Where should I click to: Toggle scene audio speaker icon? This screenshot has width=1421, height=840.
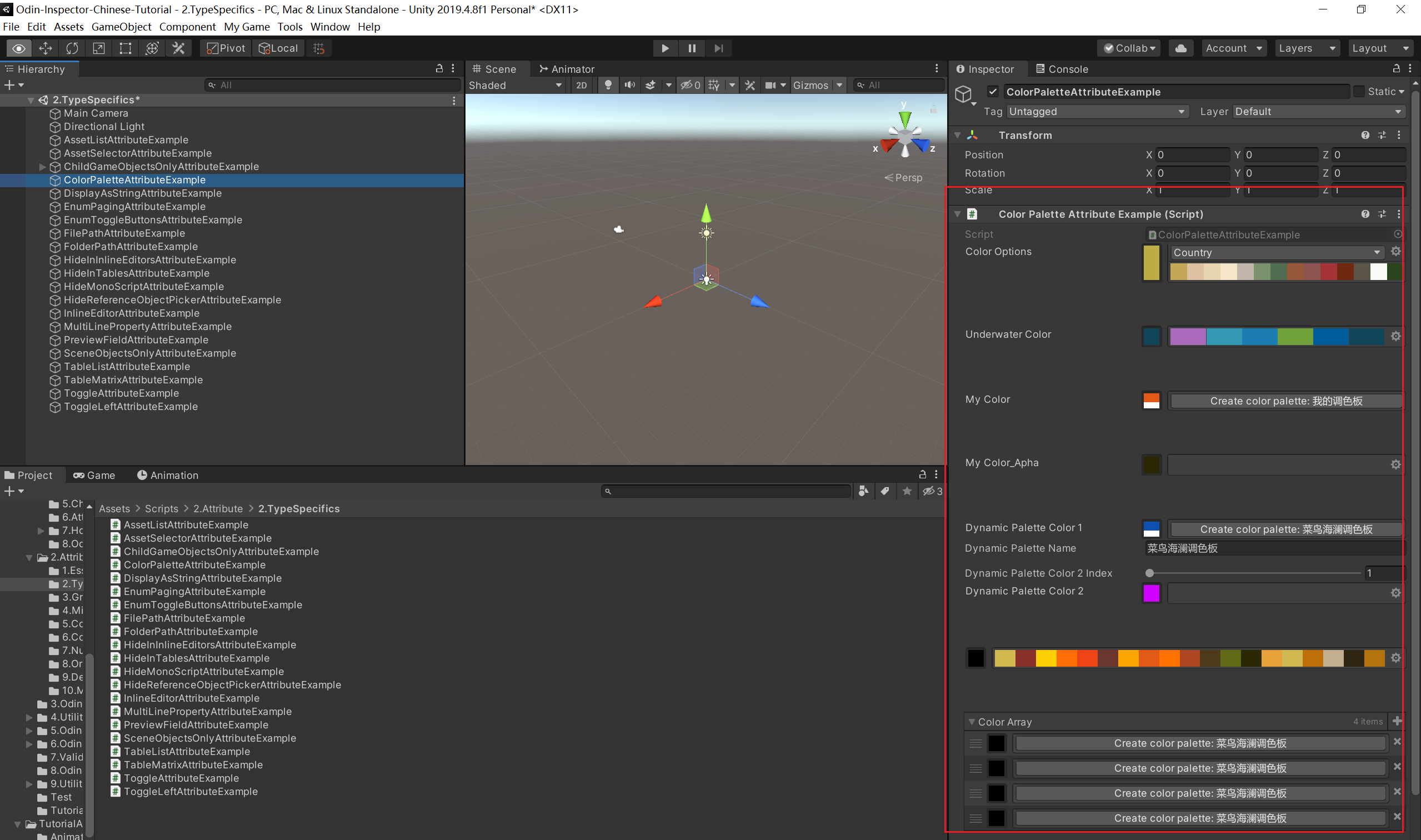[629, 85]
